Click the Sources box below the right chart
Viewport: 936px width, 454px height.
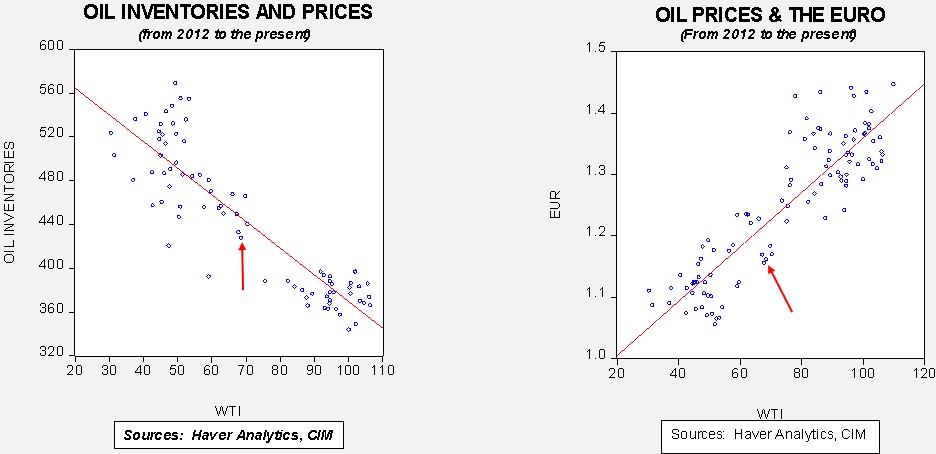click(768, 434)
